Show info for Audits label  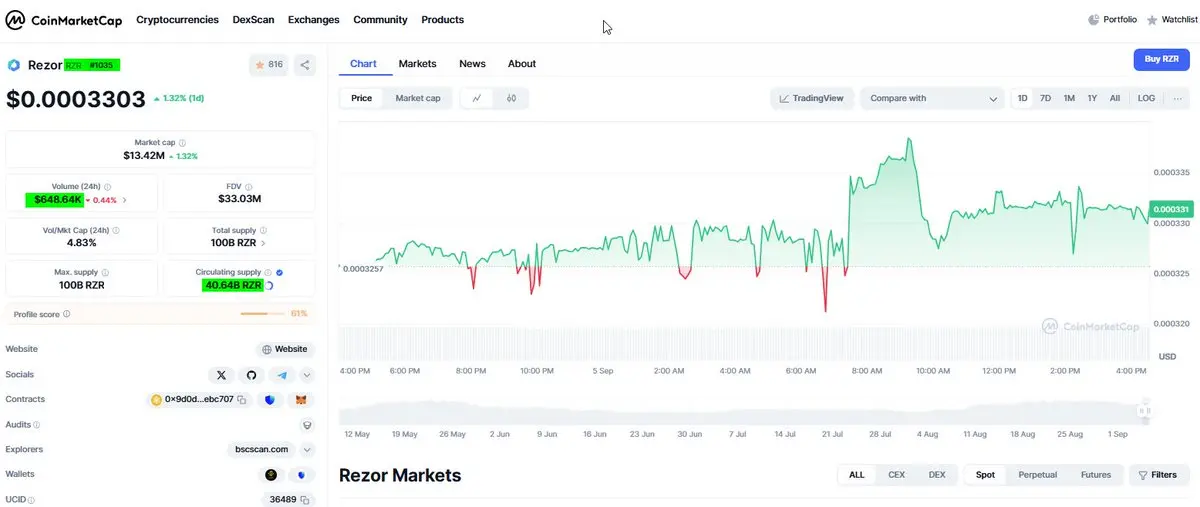37,425
